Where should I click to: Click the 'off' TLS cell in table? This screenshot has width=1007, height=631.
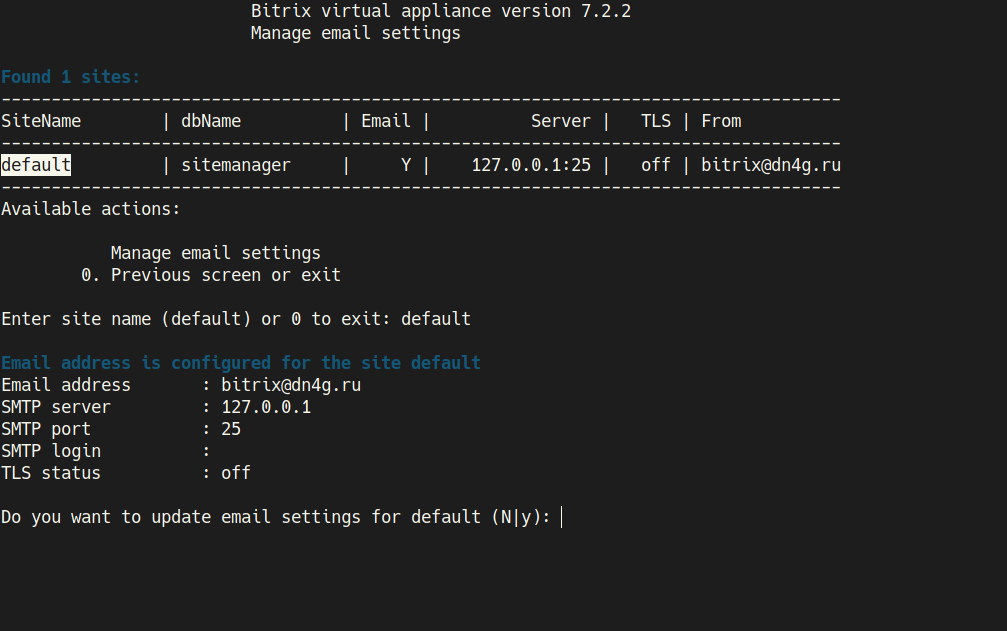[656, 165]
